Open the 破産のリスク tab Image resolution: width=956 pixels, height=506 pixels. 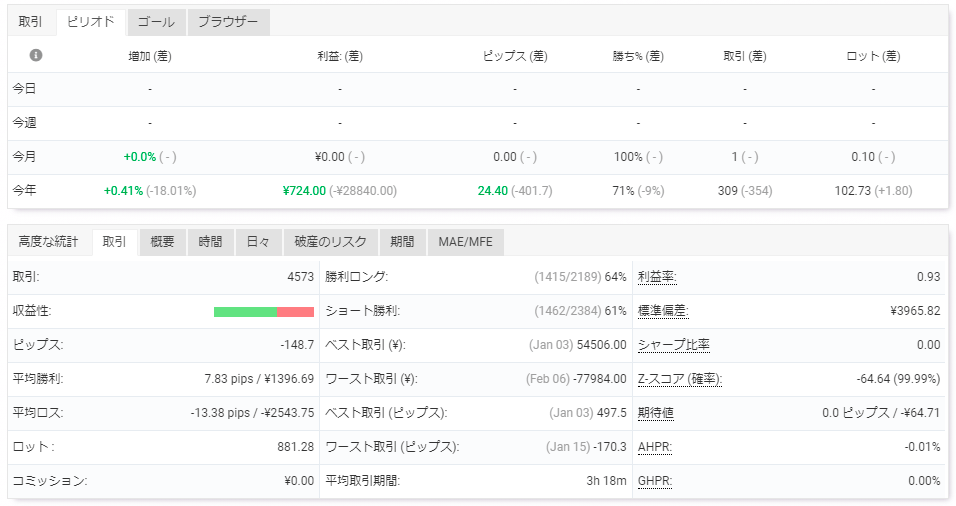click(x=330, y=242)
